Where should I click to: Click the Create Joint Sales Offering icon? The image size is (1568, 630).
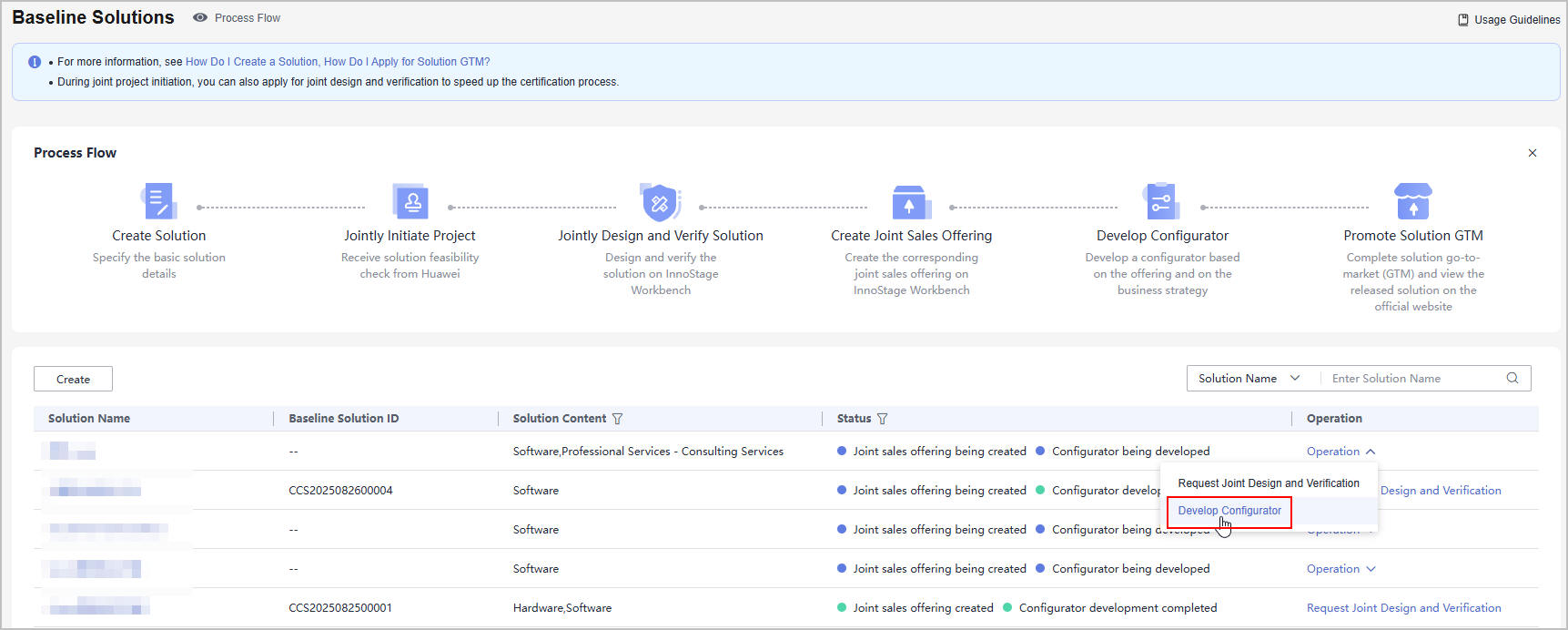coord(910,202)
